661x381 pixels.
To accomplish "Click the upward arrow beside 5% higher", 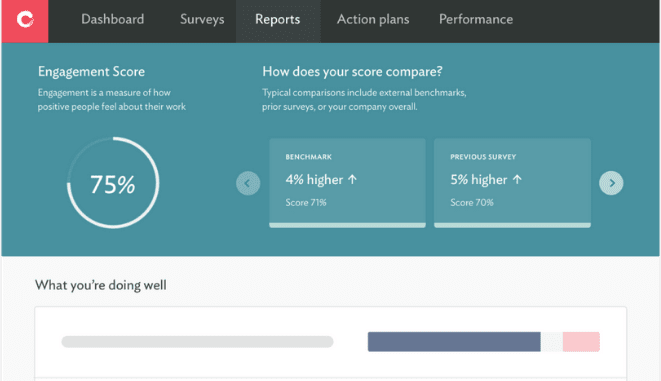I will pos(517,180).
